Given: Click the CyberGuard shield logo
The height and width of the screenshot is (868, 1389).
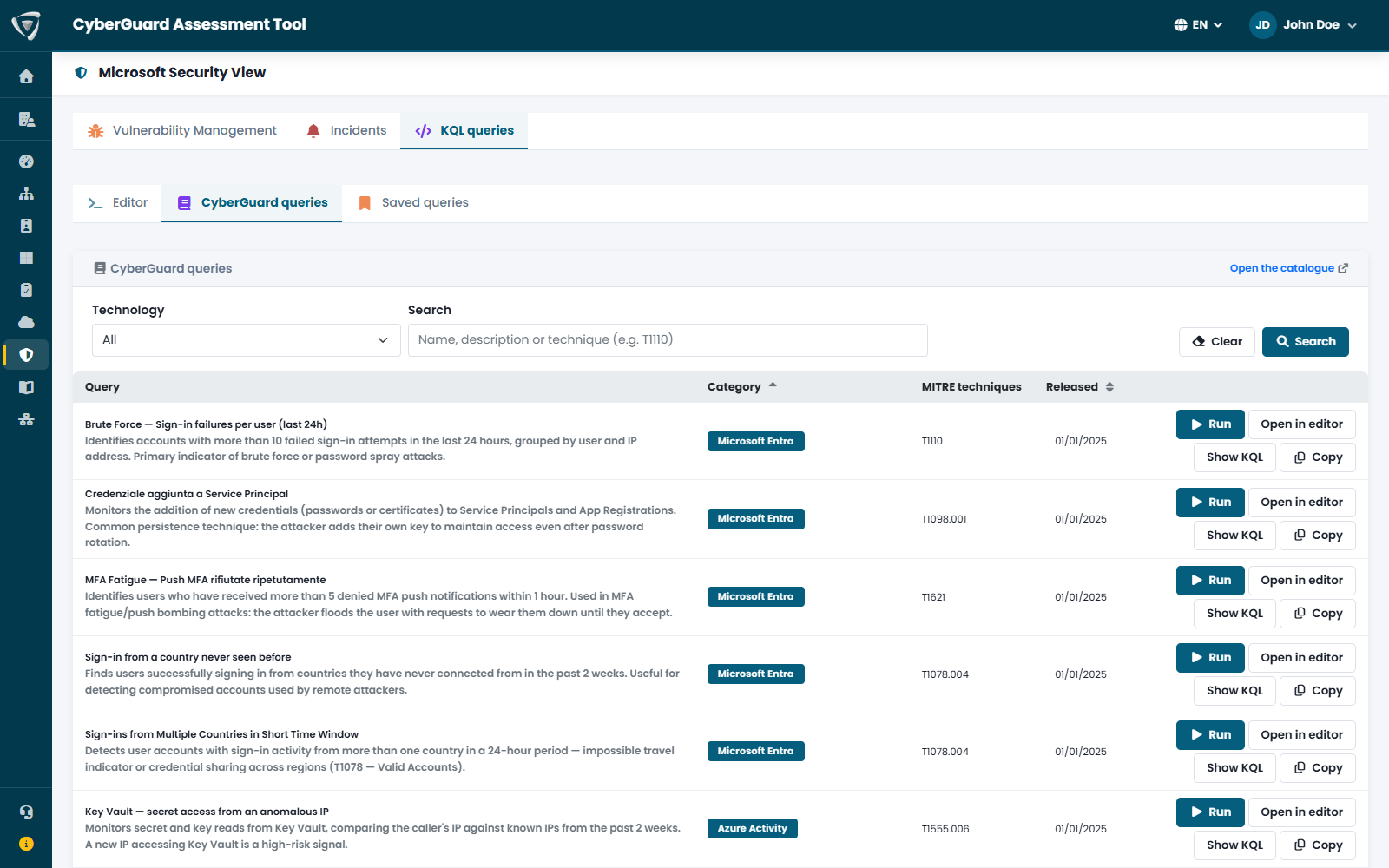Looking at the screenshot, I should click(26, 25).
